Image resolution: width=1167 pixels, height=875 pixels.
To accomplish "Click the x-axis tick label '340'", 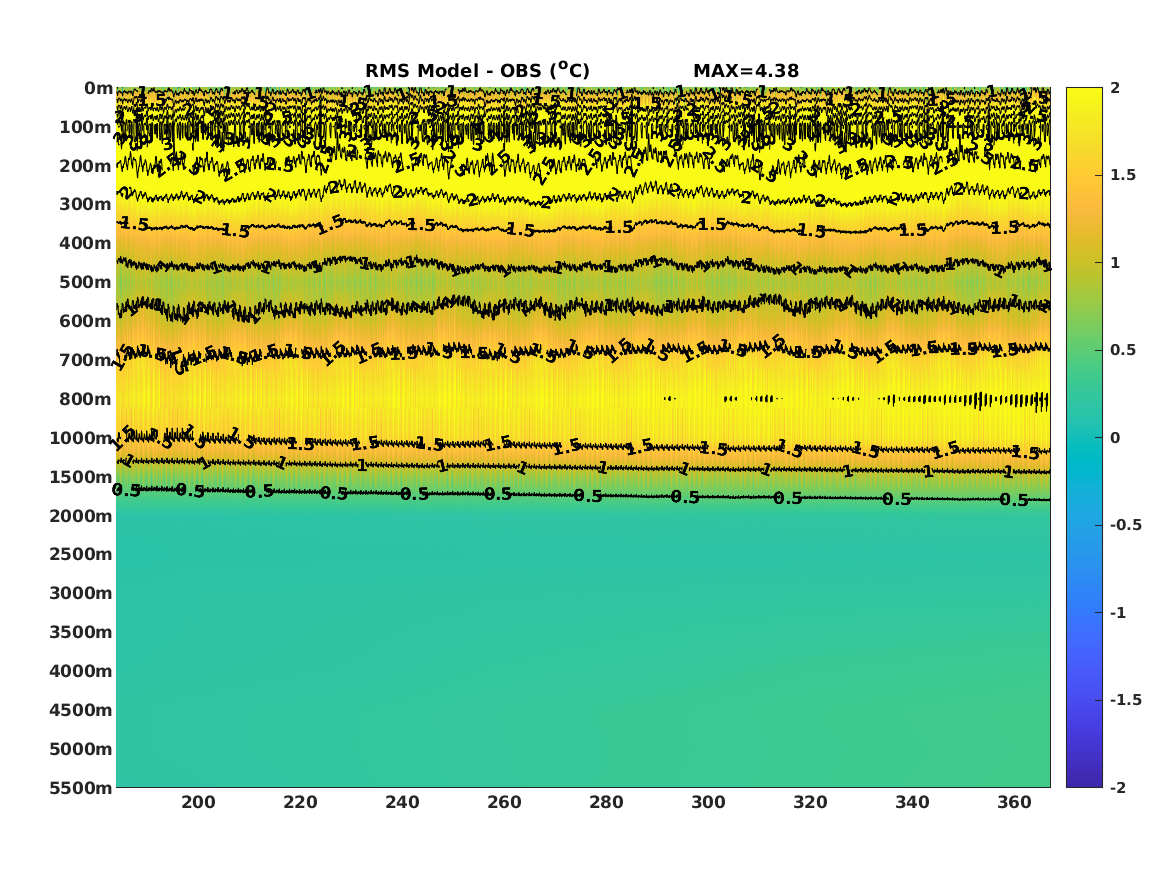I will coord(912,802).
